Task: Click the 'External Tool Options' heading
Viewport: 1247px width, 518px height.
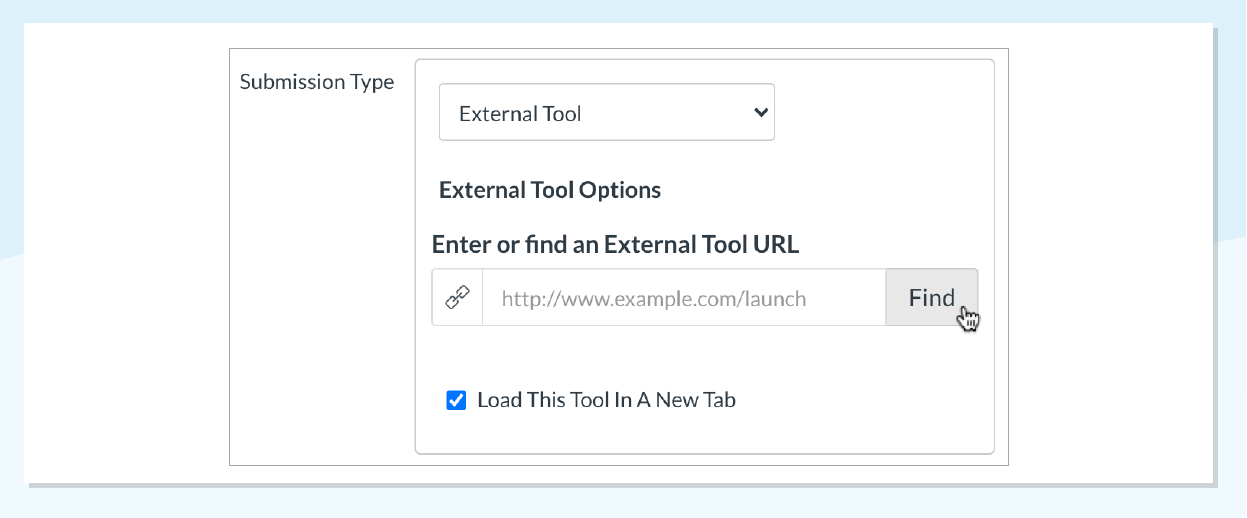Action: point(550,190)
